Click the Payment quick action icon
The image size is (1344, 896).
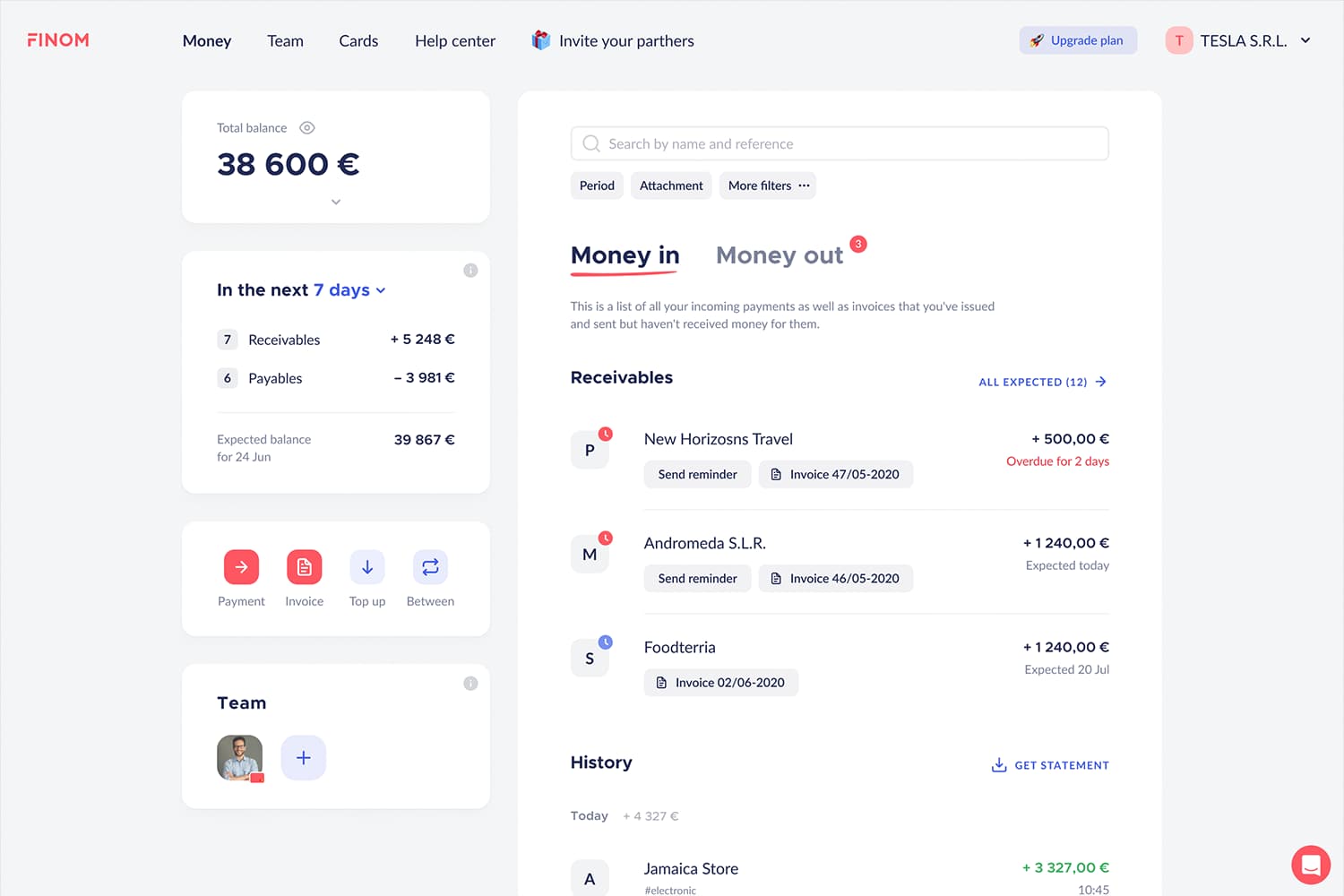pyautogui.click(x=241, y=566)
